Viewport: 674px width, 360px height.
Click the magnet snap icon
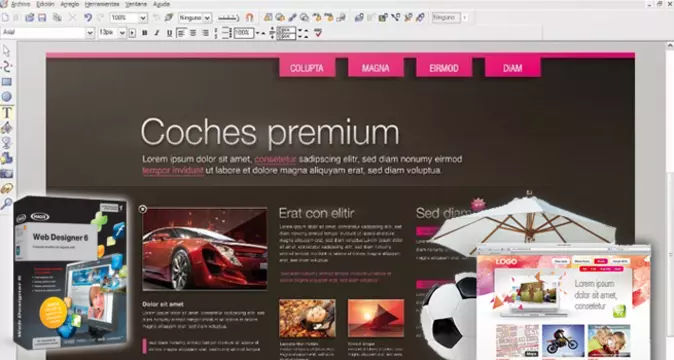point(249,18)
